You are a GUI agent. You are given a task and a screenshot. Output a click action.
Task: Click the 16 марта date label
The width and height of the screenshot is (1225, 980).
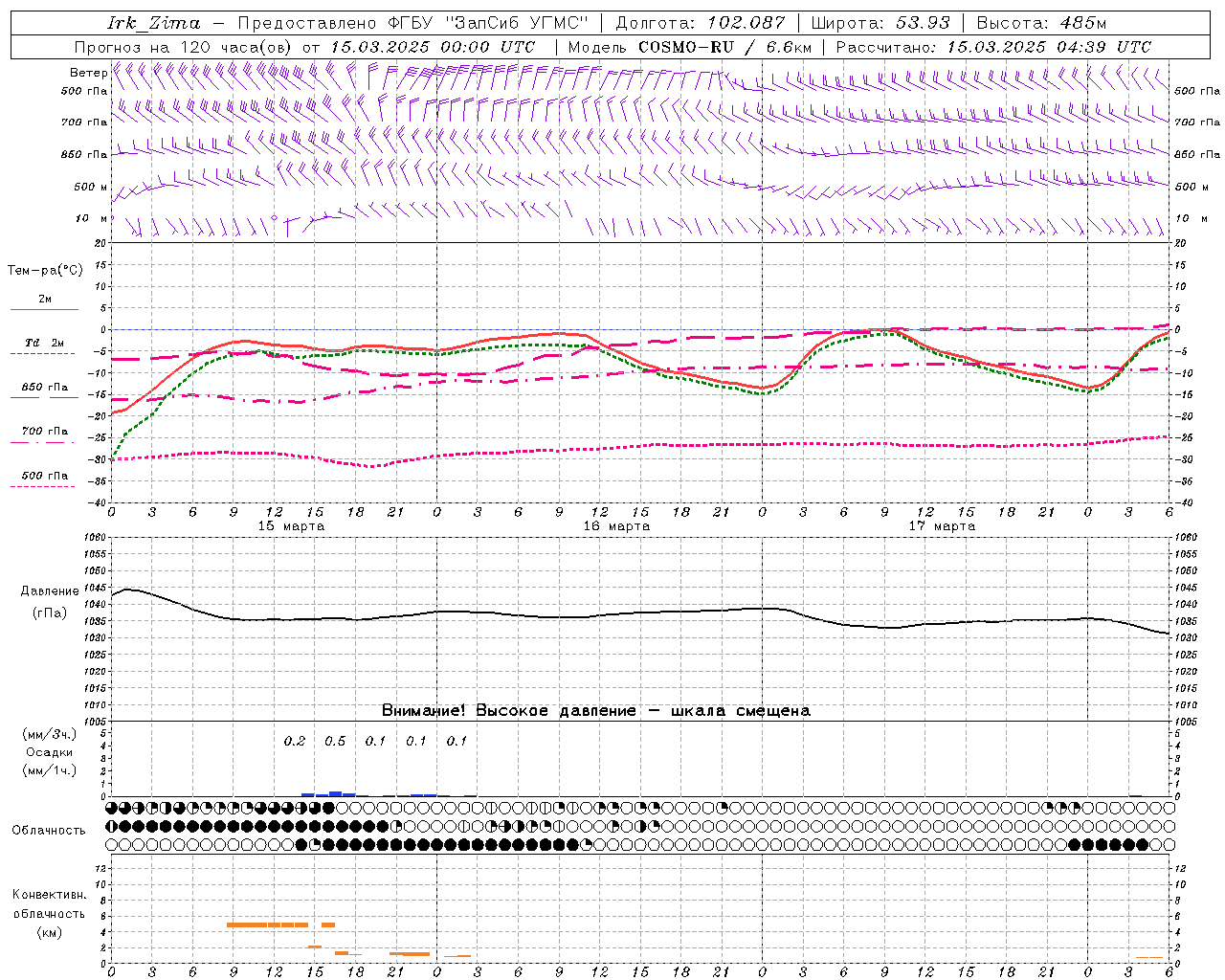tap(616, 526)
